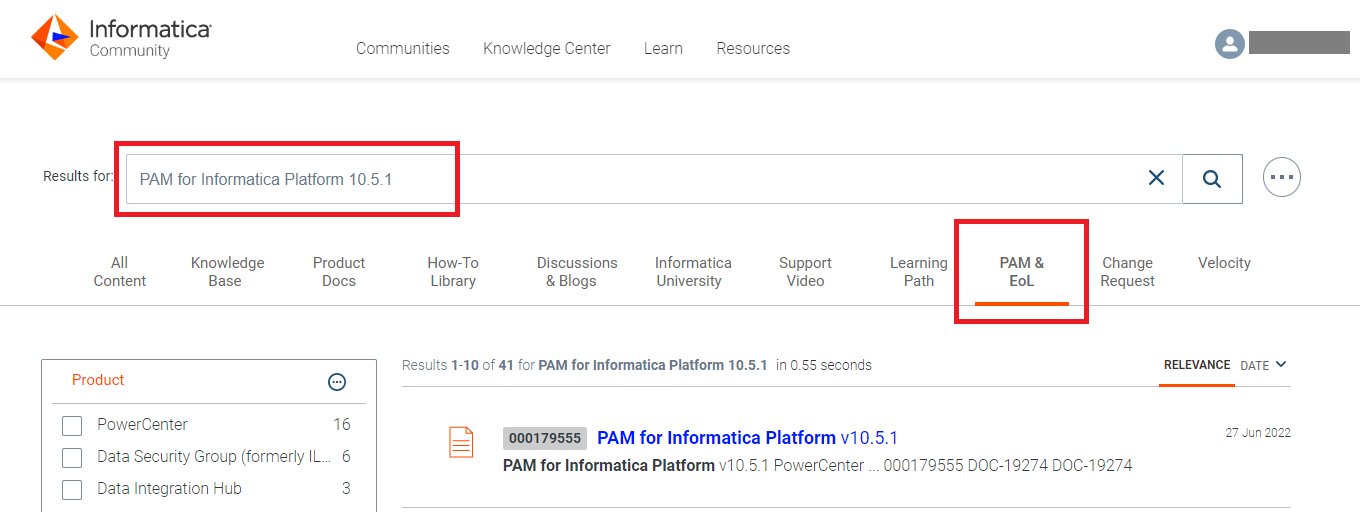The width and height of the screenshot is (1360, 512).
Task: Click the 000179555 article ID badge
Action: click(545, 438)
